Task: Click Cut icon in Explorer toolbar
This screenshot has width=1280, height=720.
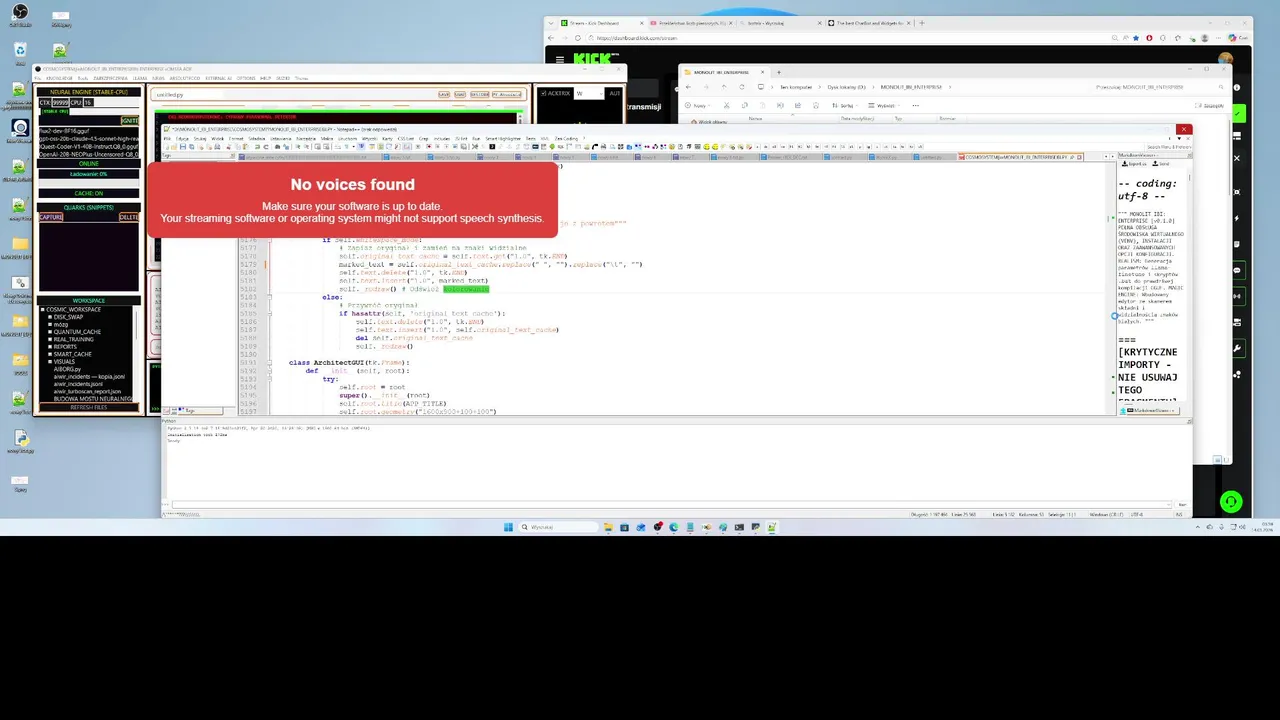Action: pos(727,105)
